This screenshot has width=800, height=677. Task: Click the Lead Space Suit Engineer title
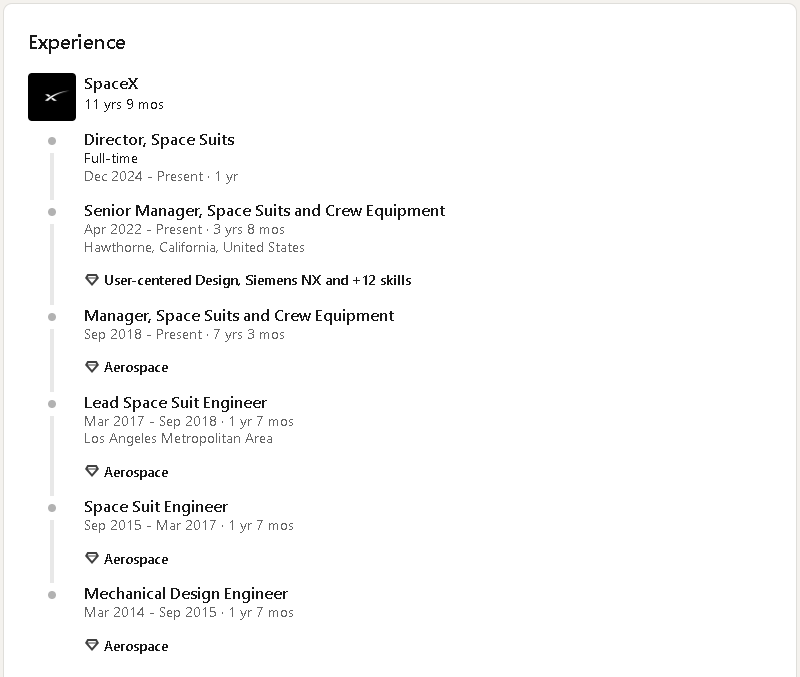(x=175, y=403)
